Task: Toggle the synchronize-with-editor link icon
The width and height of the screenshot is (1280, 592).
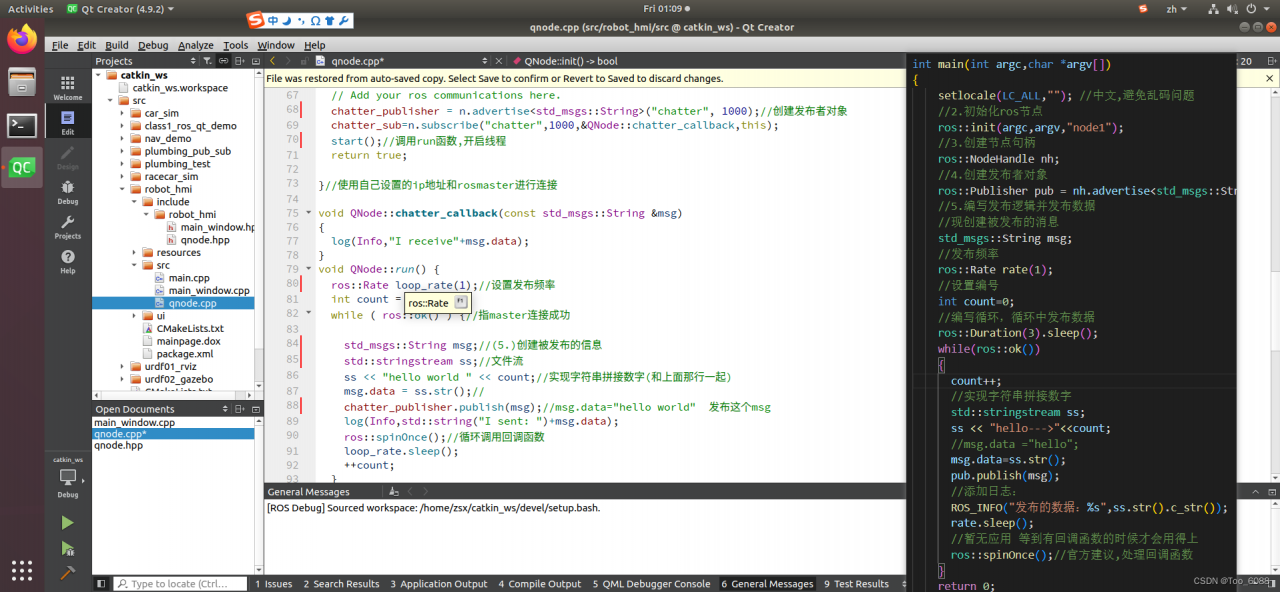Action: click(x=224, y=61)
